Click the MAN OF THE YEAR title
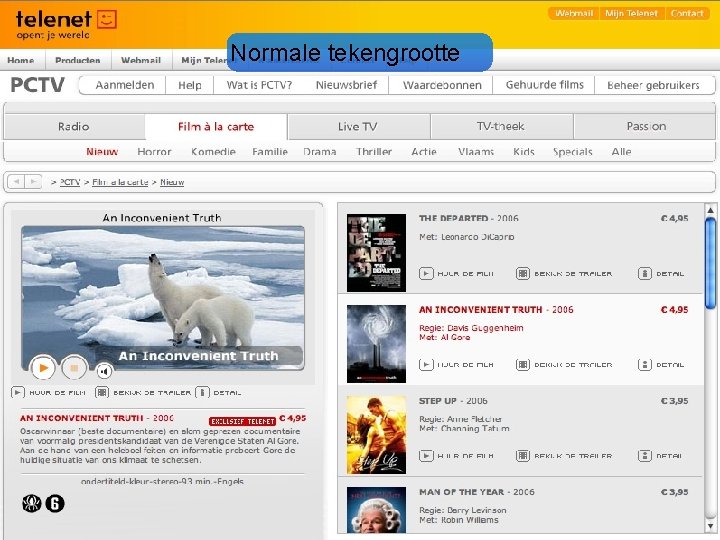 point(461,492)
